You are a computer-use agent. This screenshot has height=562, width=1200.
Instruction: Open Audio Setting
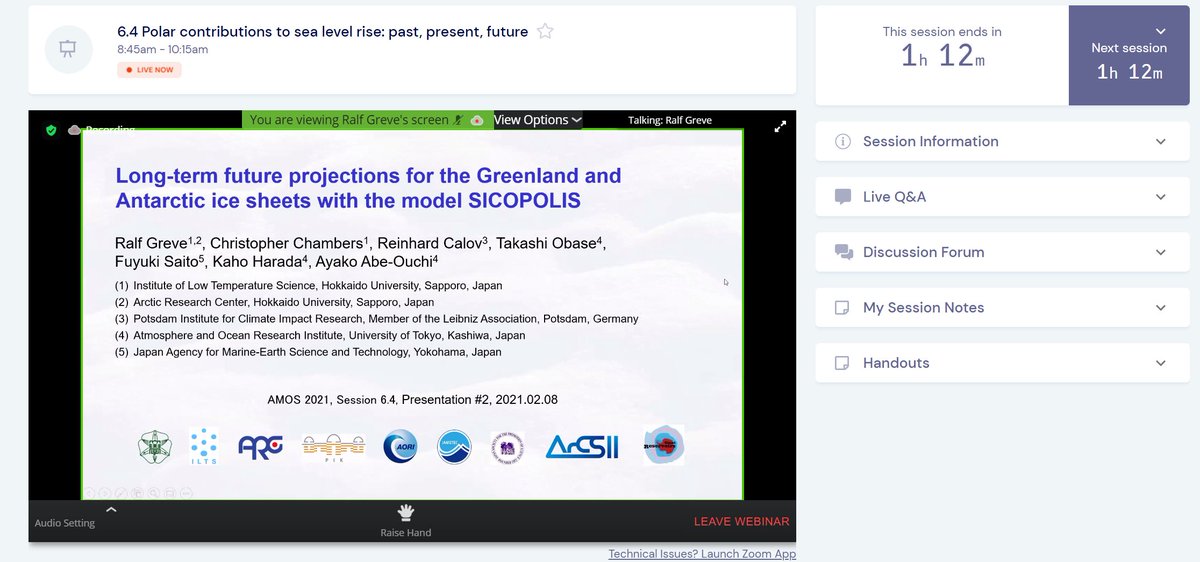point(65,523)
